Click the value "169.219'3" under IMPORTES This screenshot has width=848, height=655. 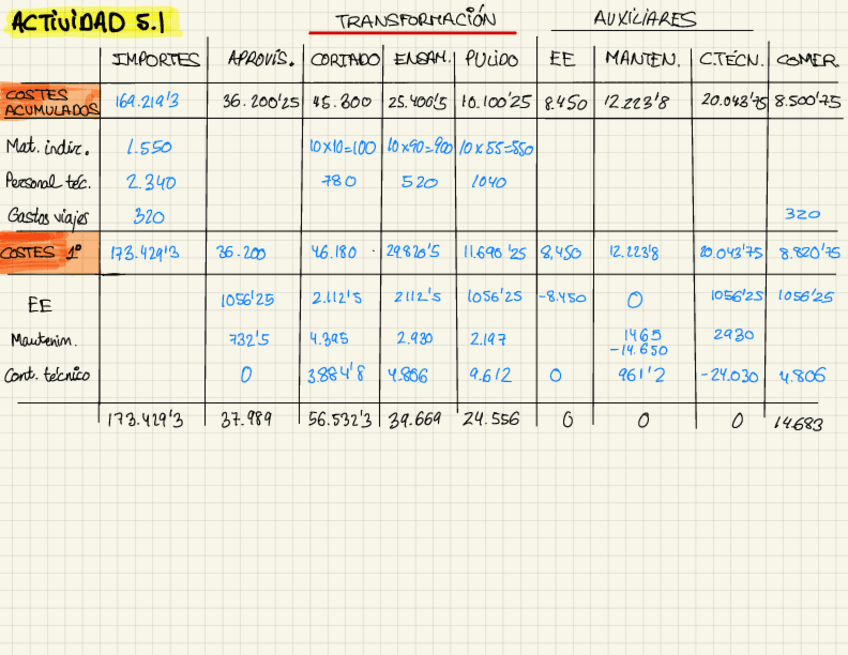pyautogui.click(x=147, y=101)
